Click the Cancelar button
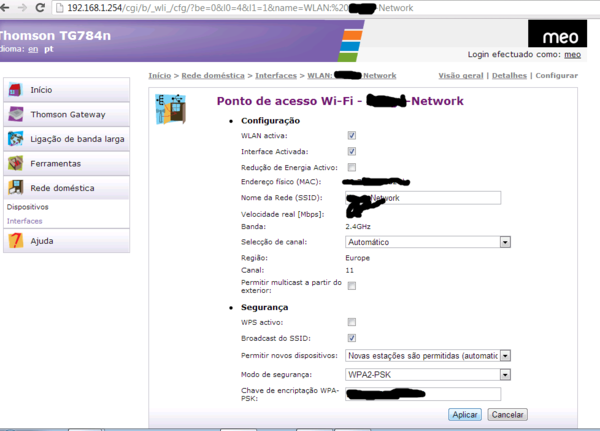This screenshot has width=600, height=431. point(507,415)
